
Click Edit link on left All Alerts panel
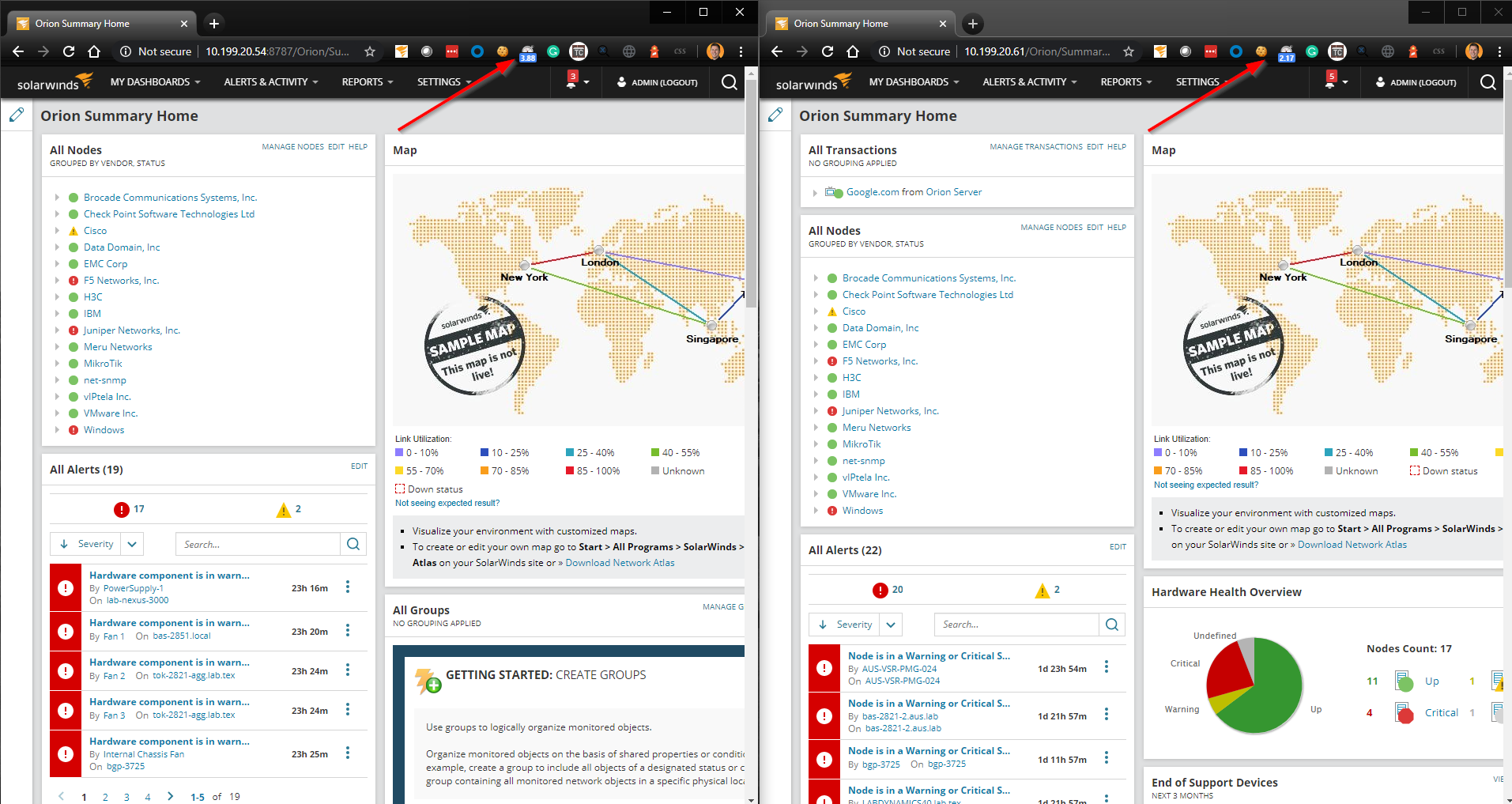click(359, 466)
